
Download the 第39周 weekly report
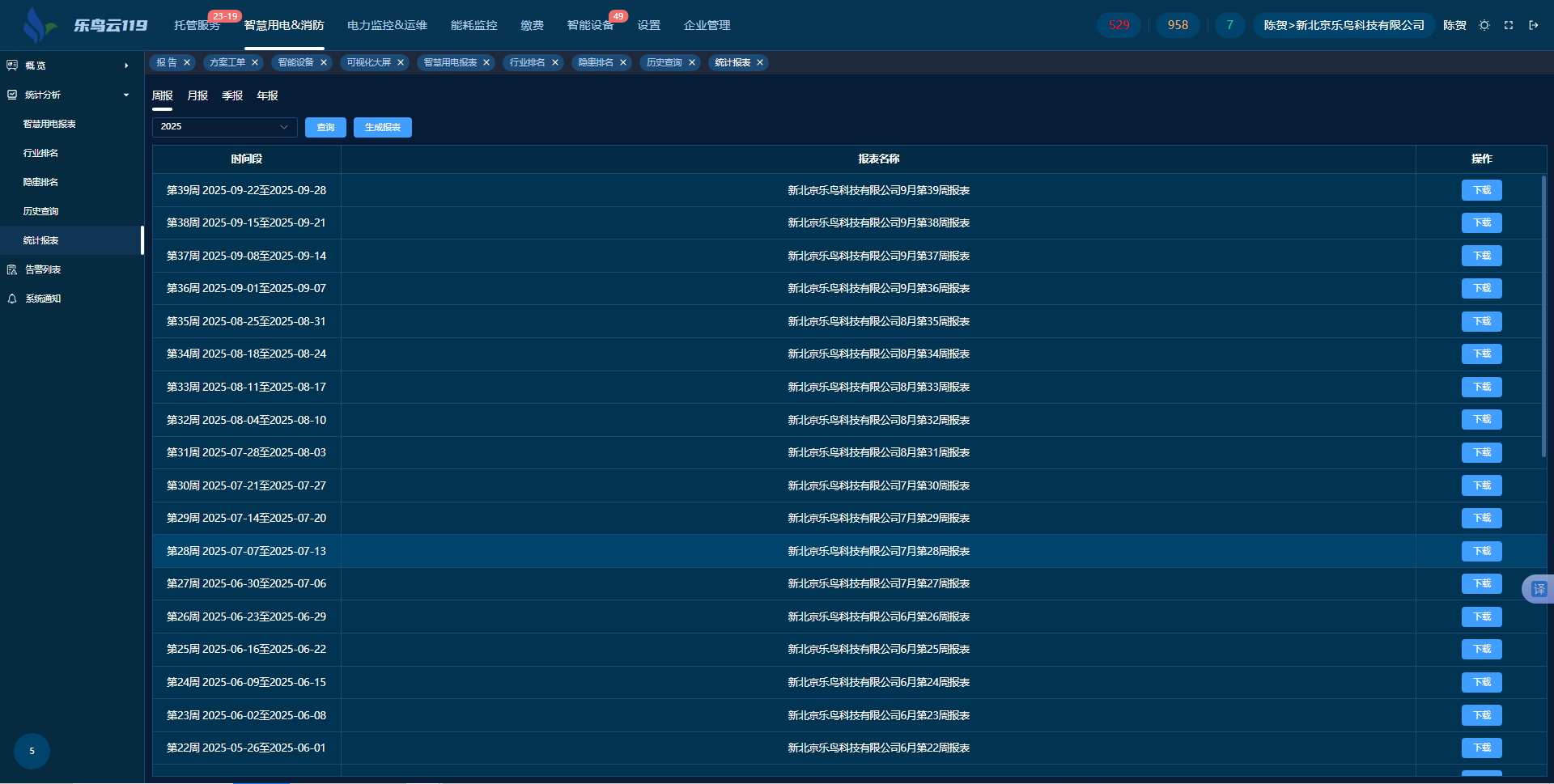(x=1481, y=190)
